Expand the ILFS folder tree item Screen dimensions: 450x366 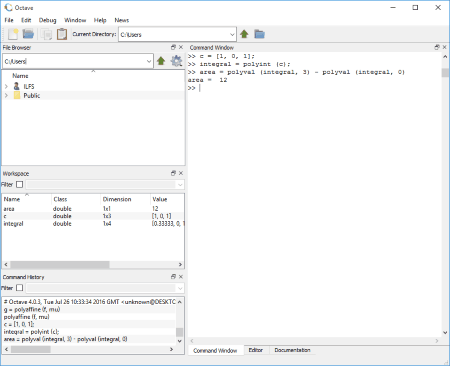[6, 86]
